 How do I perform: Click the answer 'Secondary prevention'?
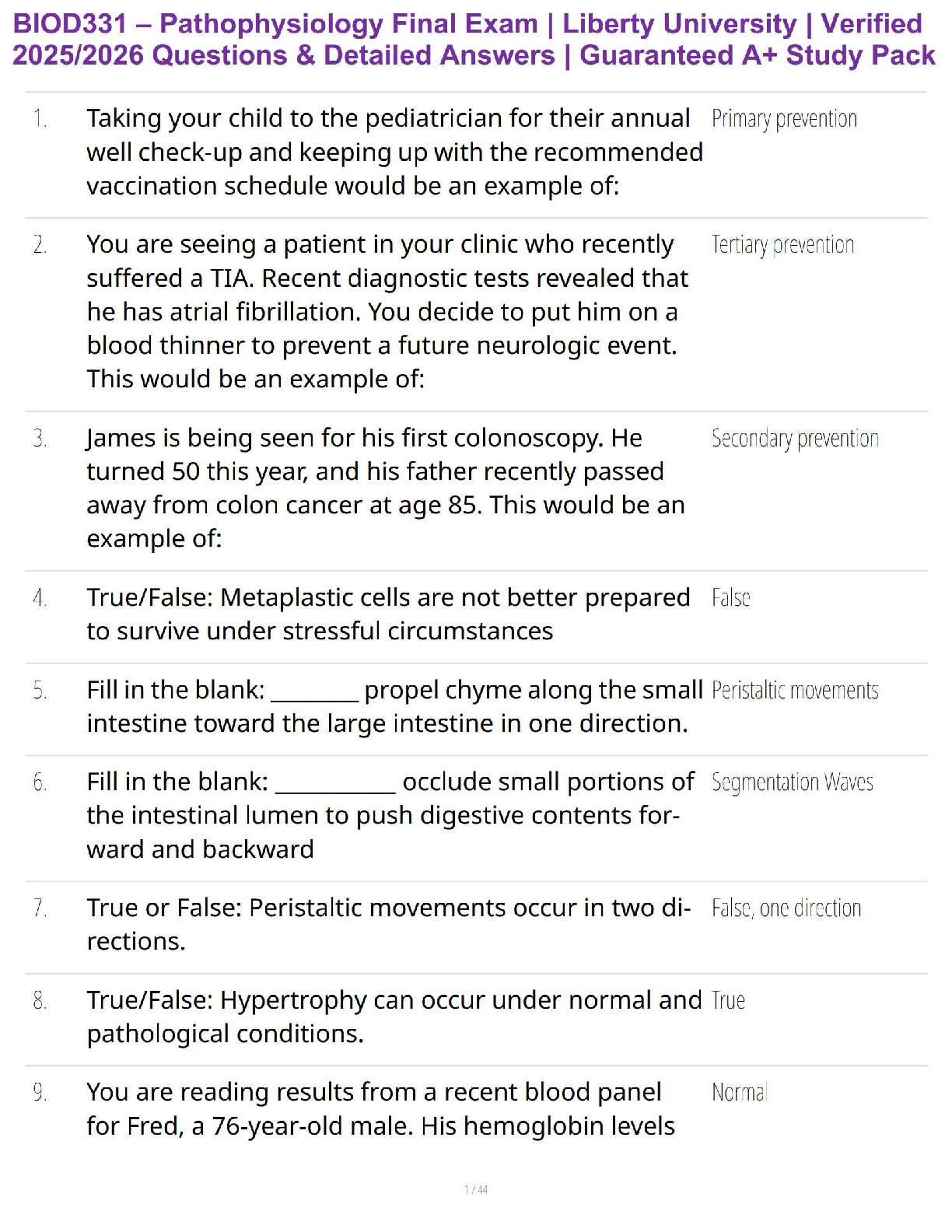(795, 439)
